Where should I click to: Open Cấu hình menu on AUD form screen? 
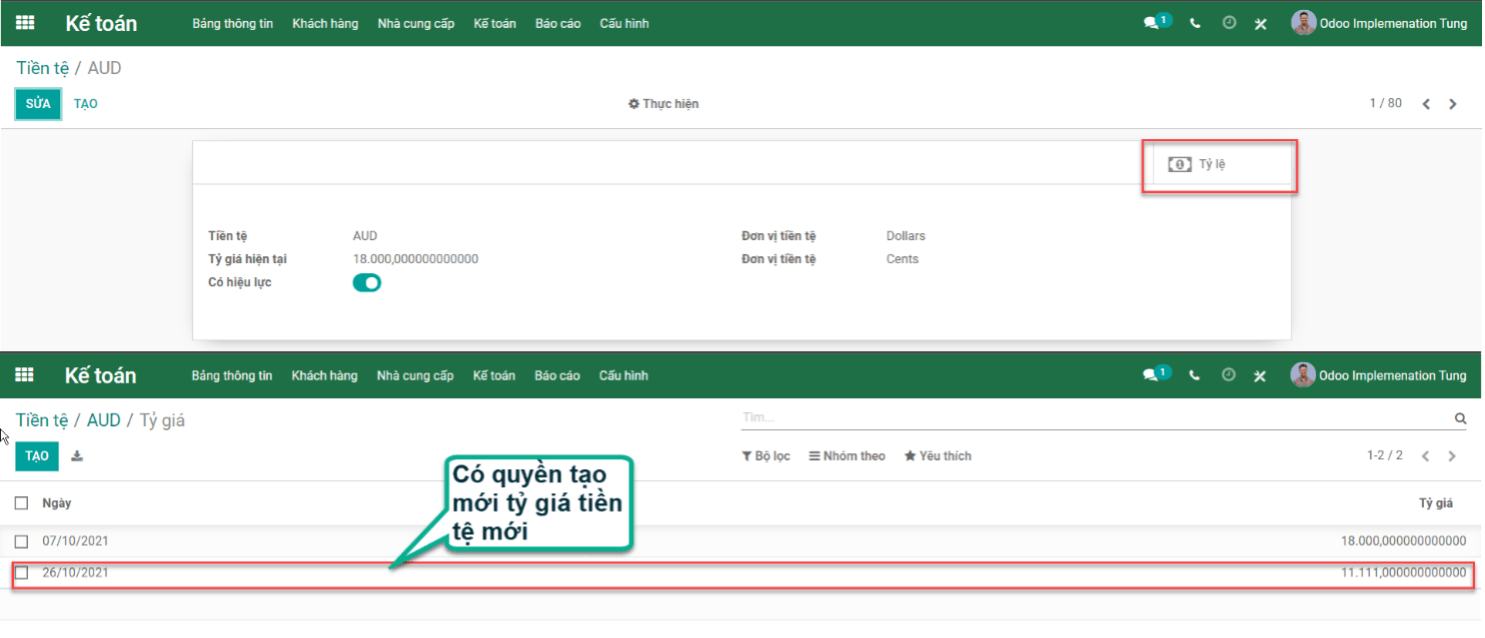(x=624, y=23)
